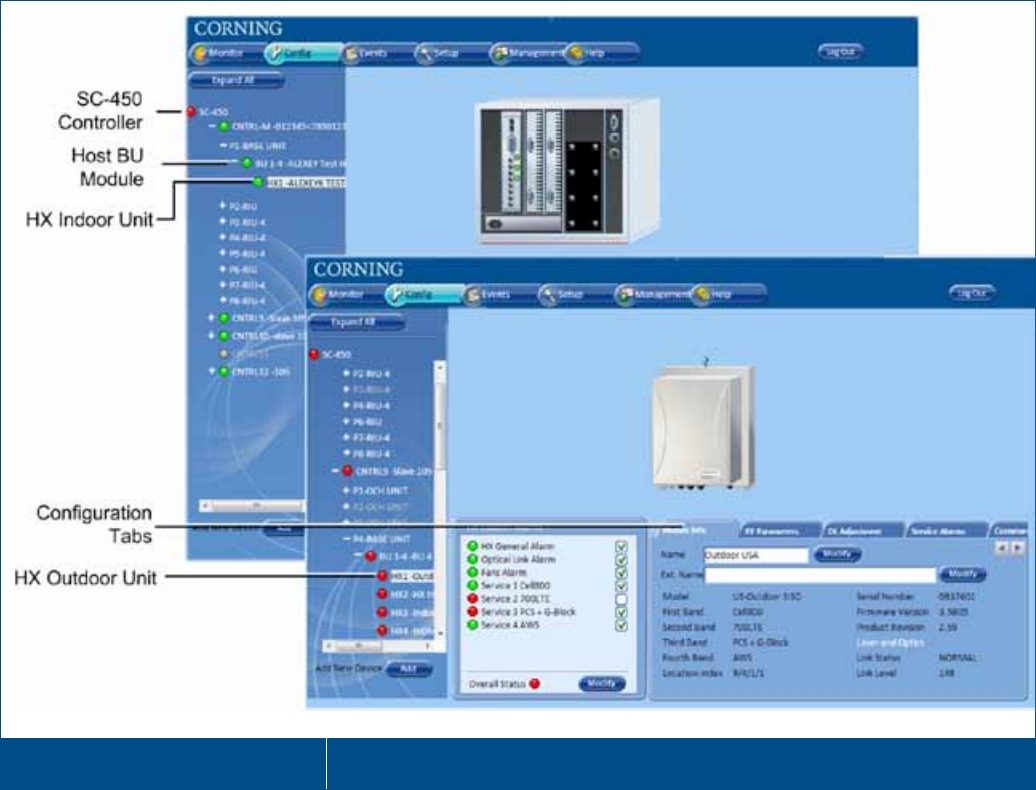Log out of the front window
1036x790 pixels.
click(972, 293)
